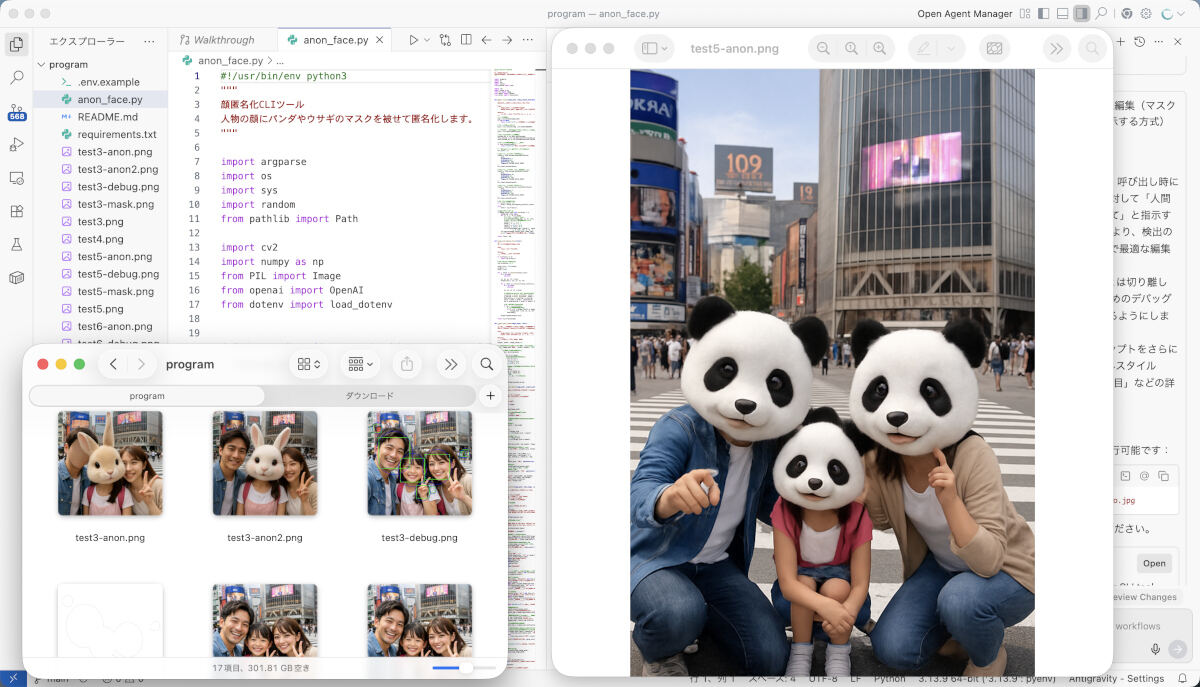Select the Explorer icon in the activity bar
1200x687 pixels.
point(16,45)
